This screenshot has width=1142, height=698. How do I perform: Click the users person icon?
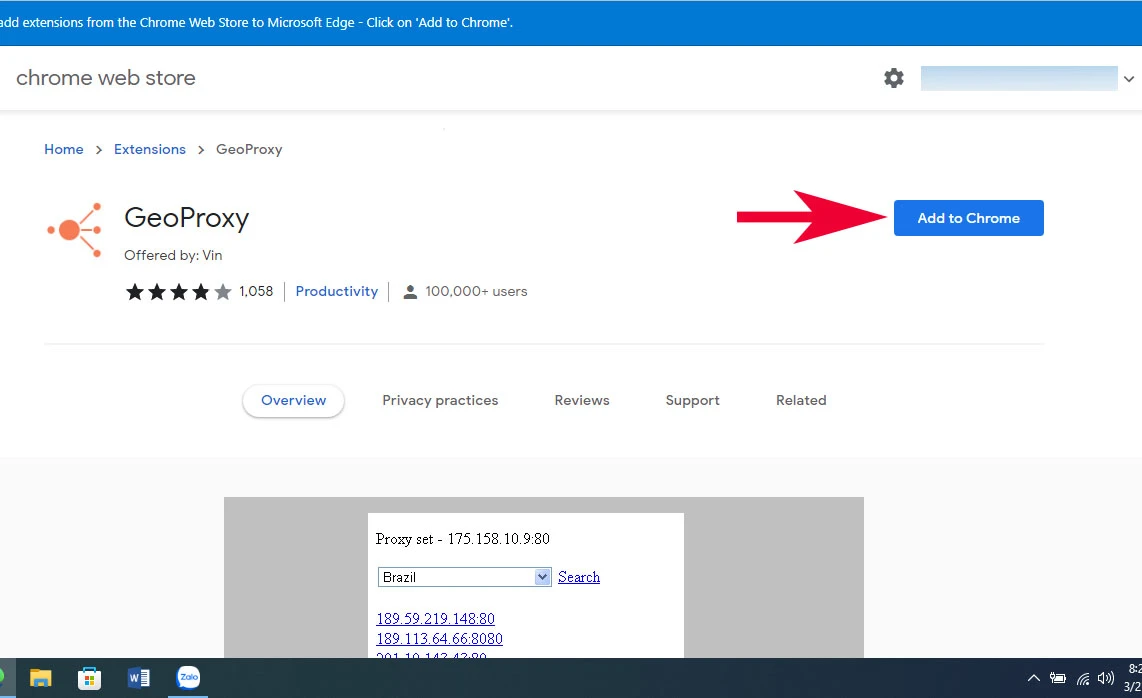point(409,292)
